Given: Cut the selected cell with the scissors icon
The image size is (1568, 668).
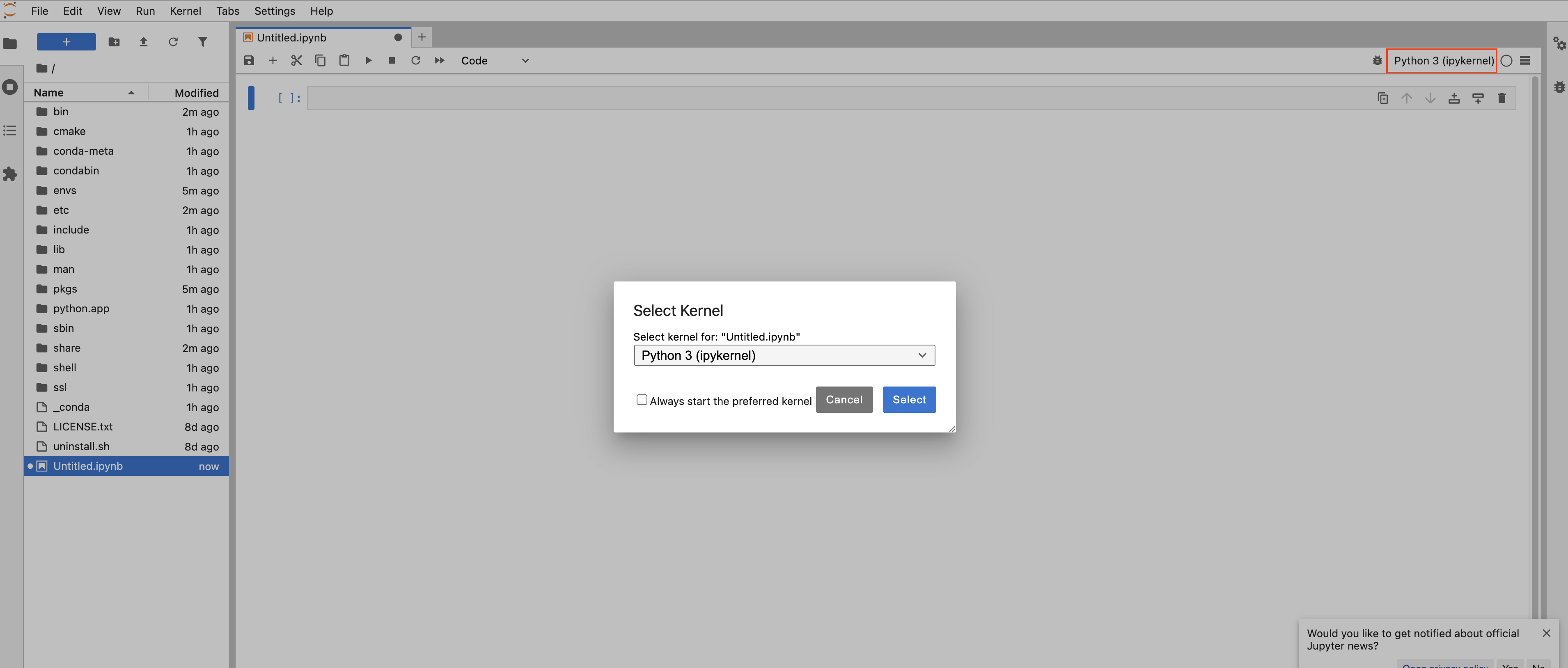Looking at the screenshot, I should pyautogui.click(x=296, y=60).
